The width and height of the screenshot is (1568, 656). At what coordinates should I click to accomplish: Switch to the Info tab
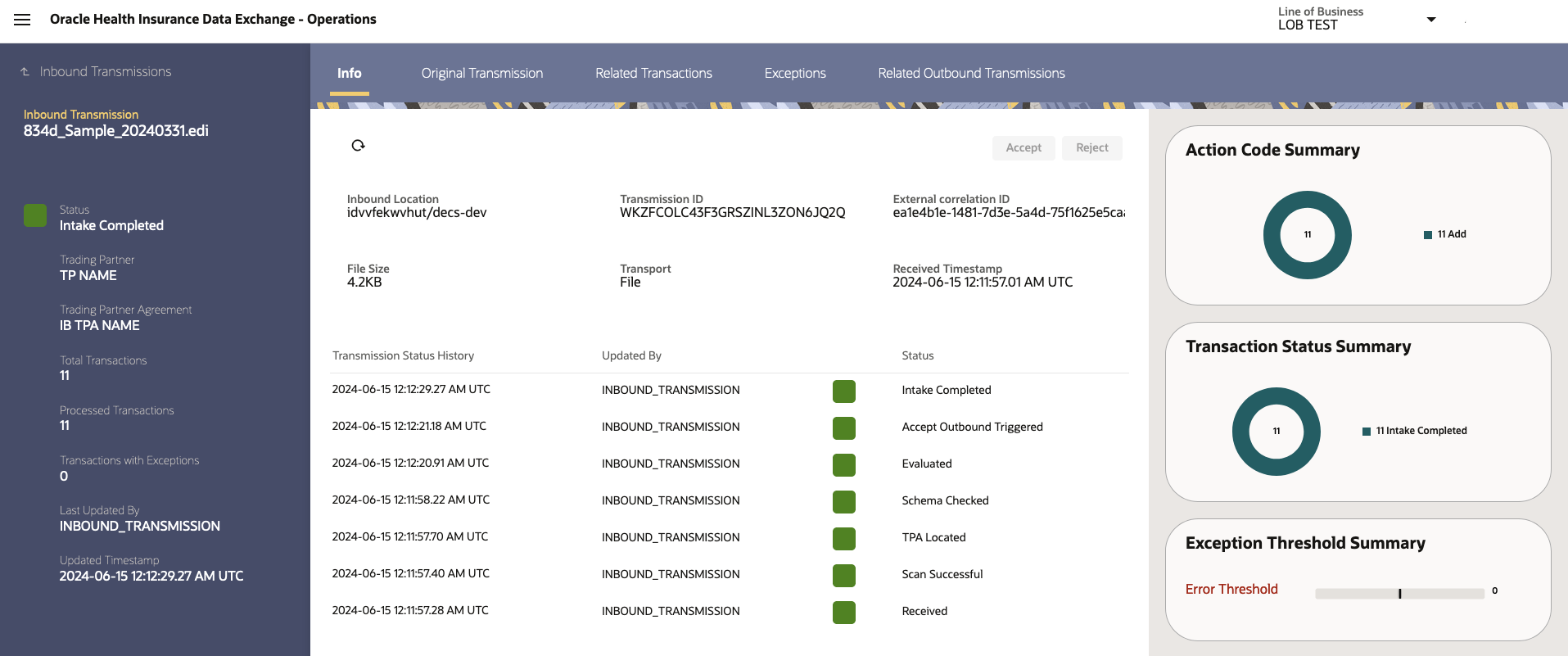coord(350,73)
